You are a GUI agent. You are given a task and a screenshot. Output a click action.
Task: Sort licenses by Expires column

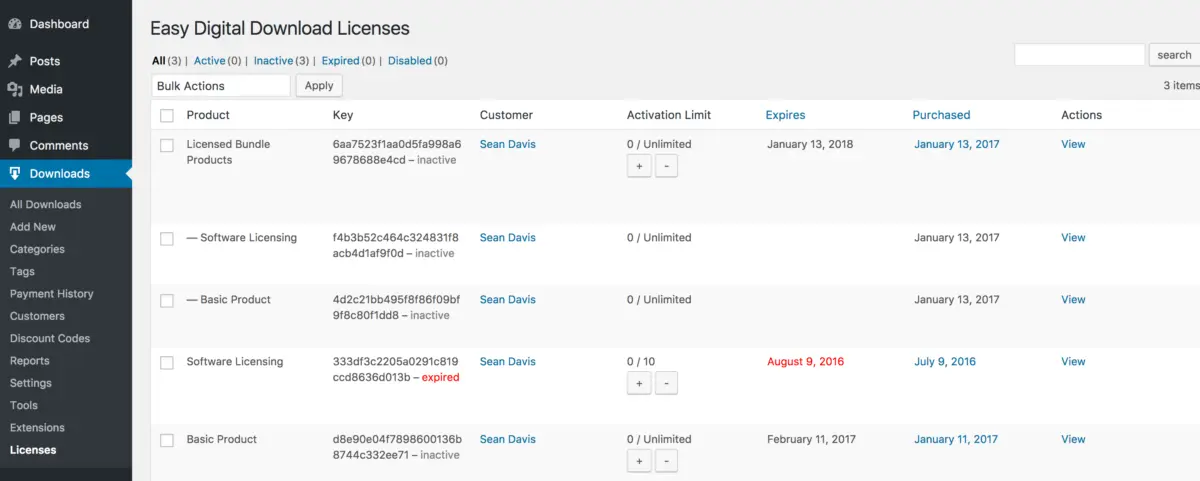[785, 115]
